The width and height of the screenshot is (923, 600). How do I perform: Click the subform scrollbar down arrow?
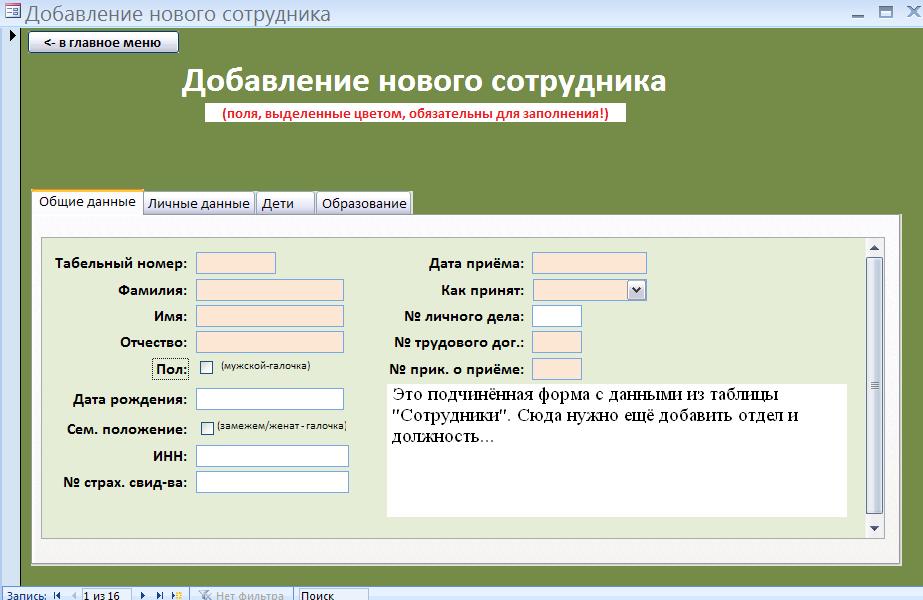coord(874,528)
